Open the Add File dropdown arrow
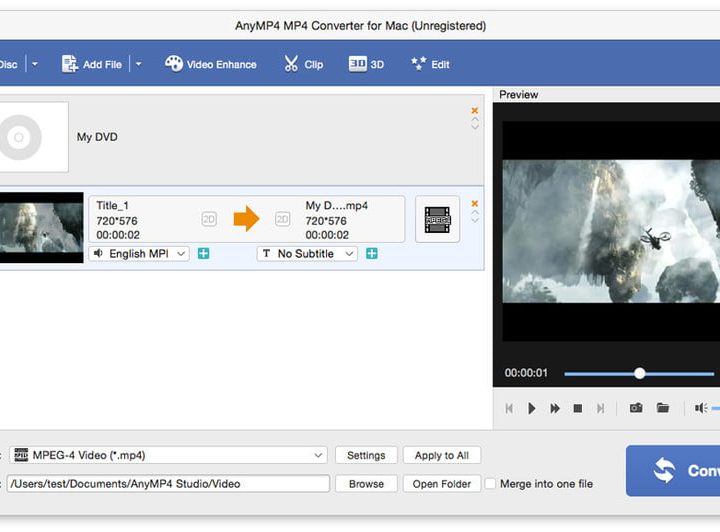The width and height of the screenshot is (720, 532). coord(139,64)
